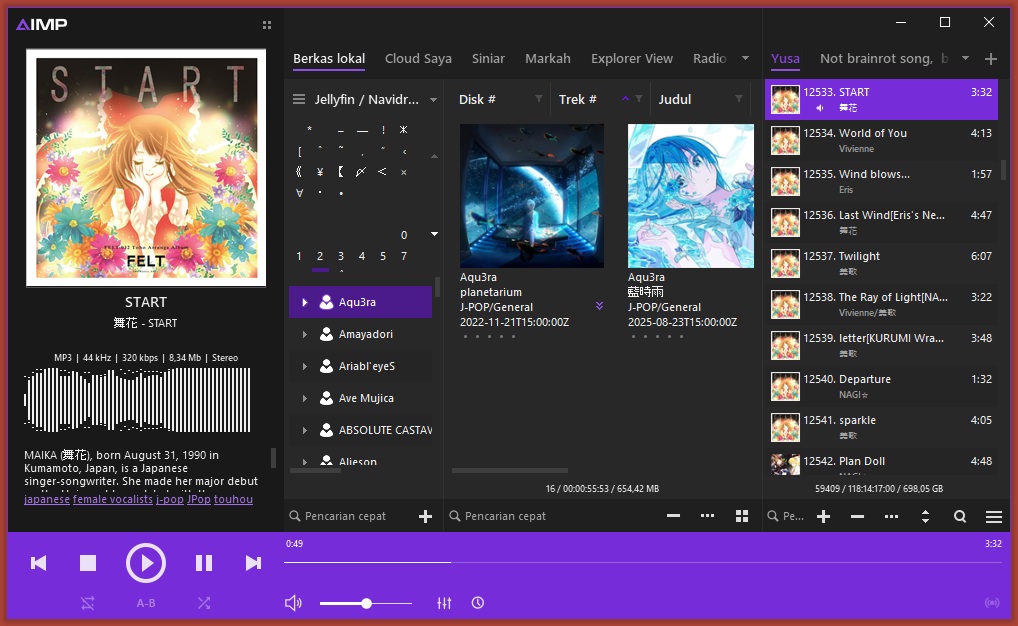Expand the Ariabl'eyeS artist node
Screen dimensions: 1018x626
(304, 366)
